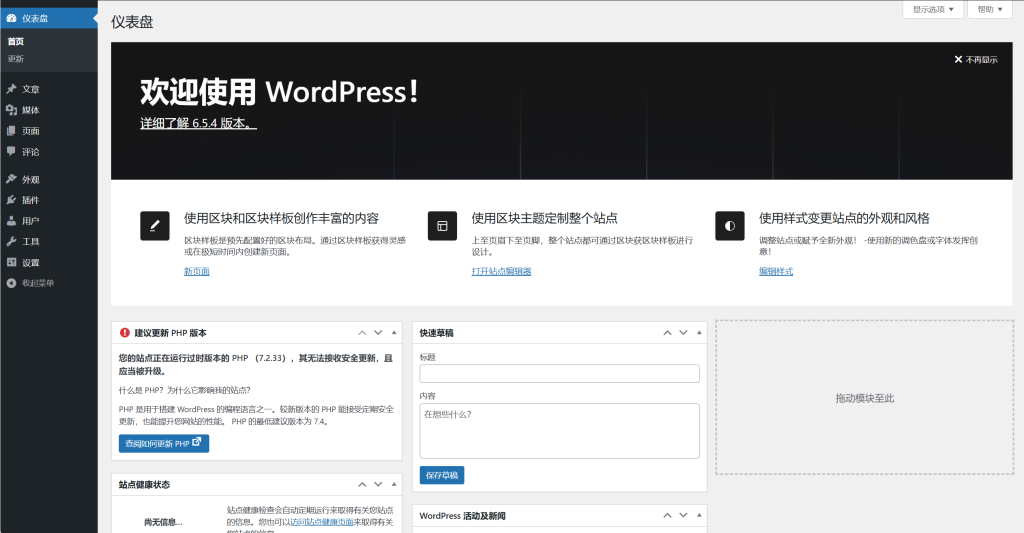Collapse the 站点健康状态 panel with triangle toggle
Viewport: 1024px width, 533px height.
coord(394,484)
